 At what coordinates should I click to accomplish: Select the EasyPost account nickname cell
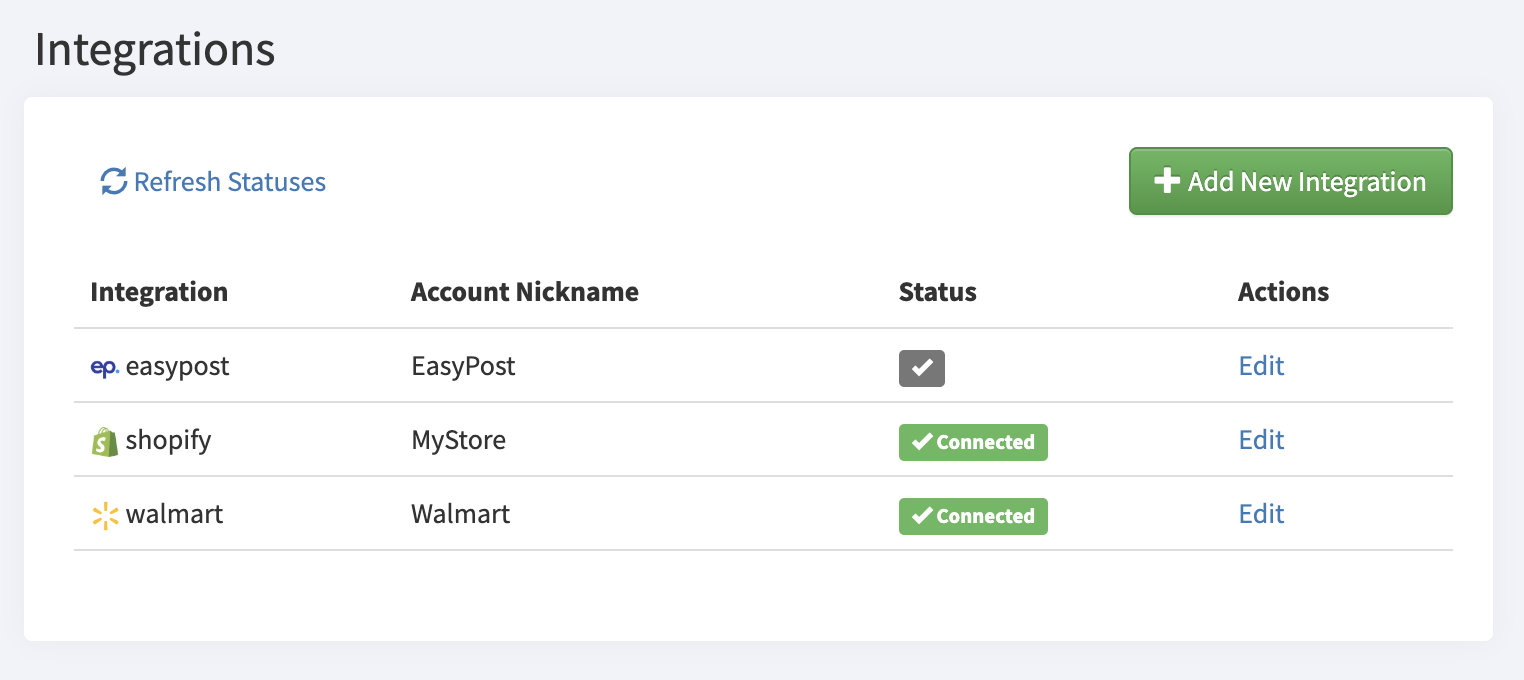(x=463, y=366)
